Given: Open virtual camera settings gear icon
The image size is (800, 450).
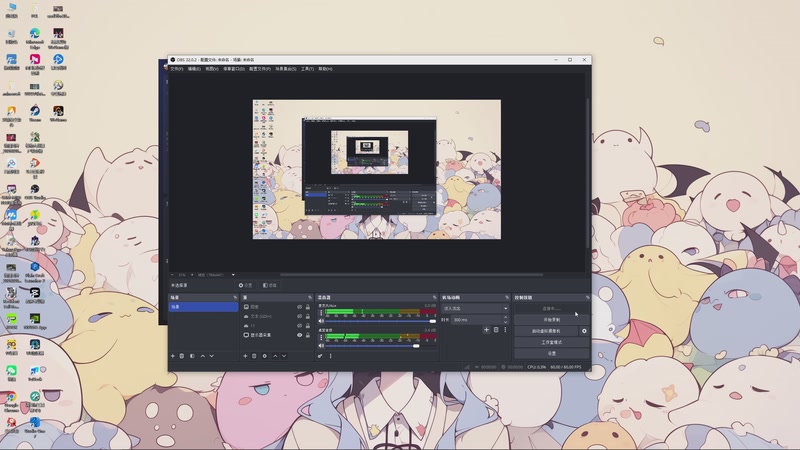Looking at the screenshot, I should [584, 331].
